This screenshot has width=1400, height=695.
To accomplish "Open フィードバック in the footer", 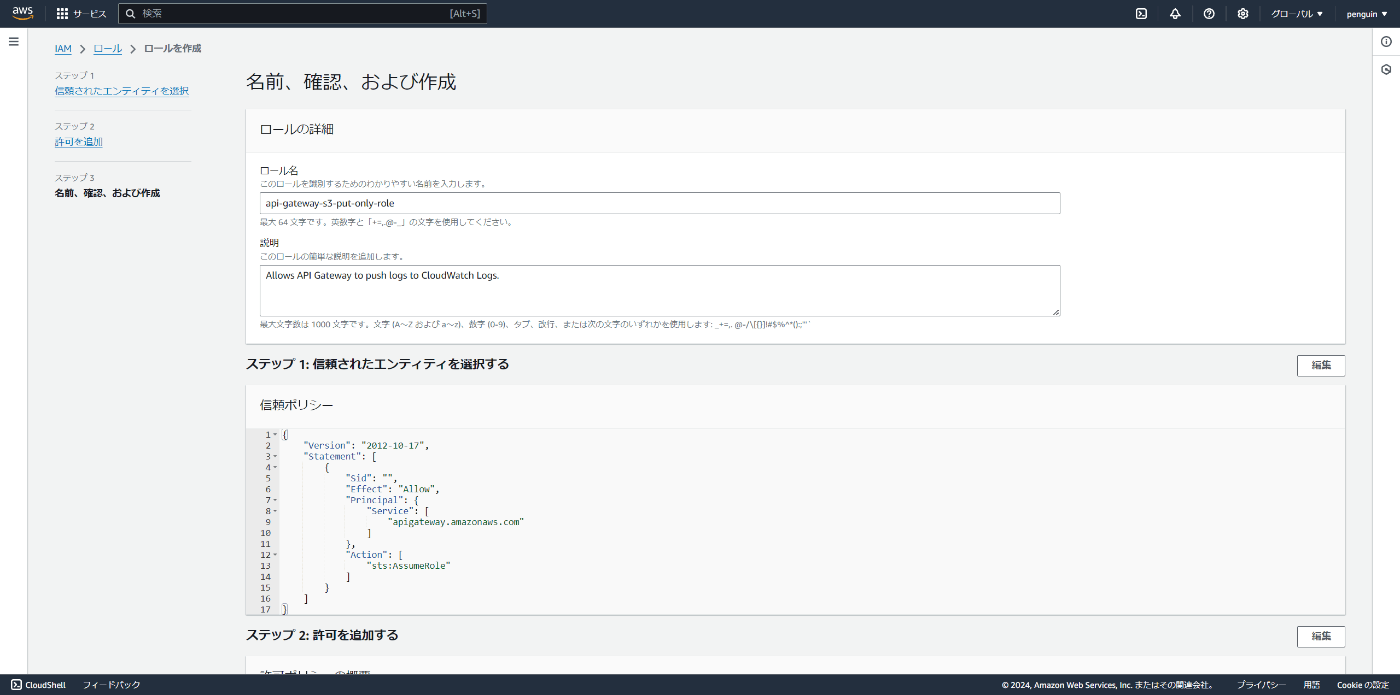I will click(111, 685).
